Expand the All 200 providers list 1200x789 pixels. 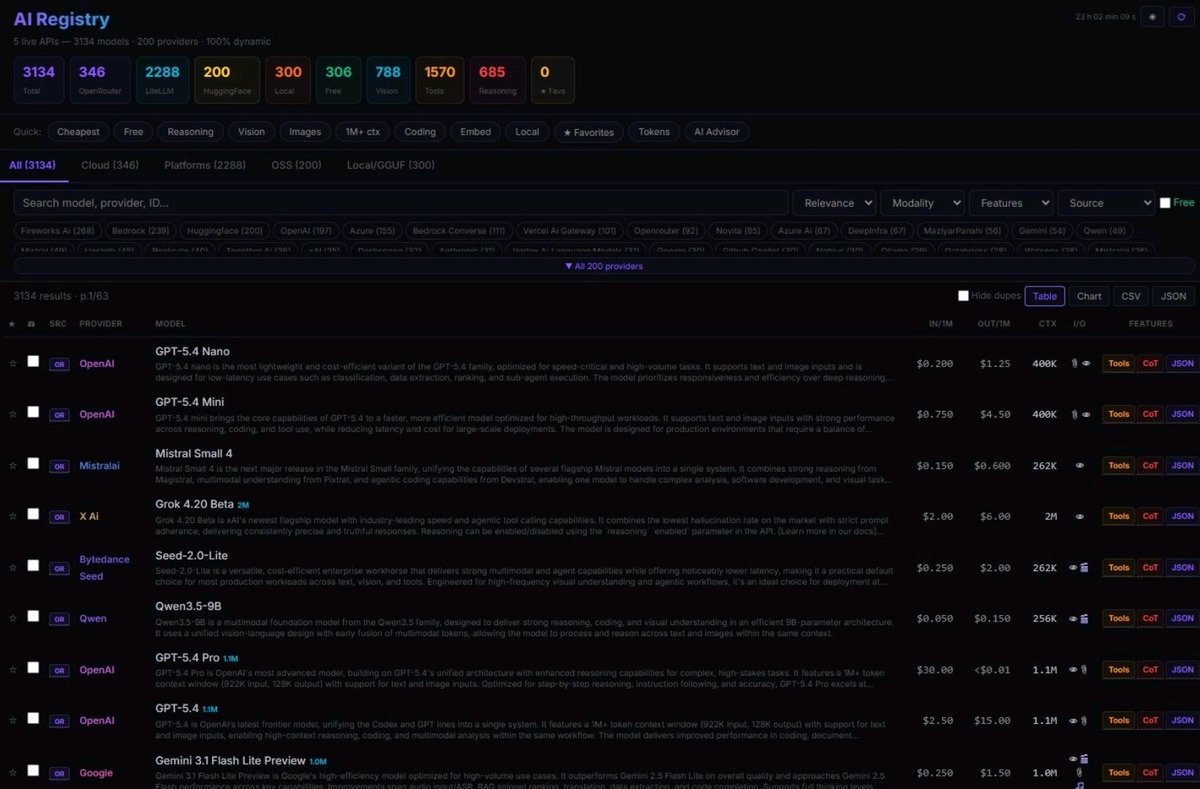[x=603, y=266]
